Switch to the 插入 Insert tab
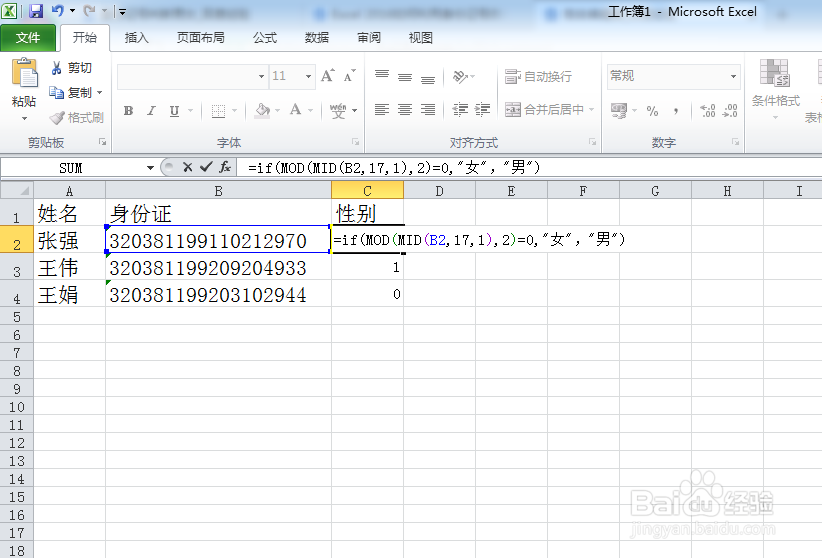Image resolution: width=822 pixels, height=558 pixels. click(x=136, y=38)
